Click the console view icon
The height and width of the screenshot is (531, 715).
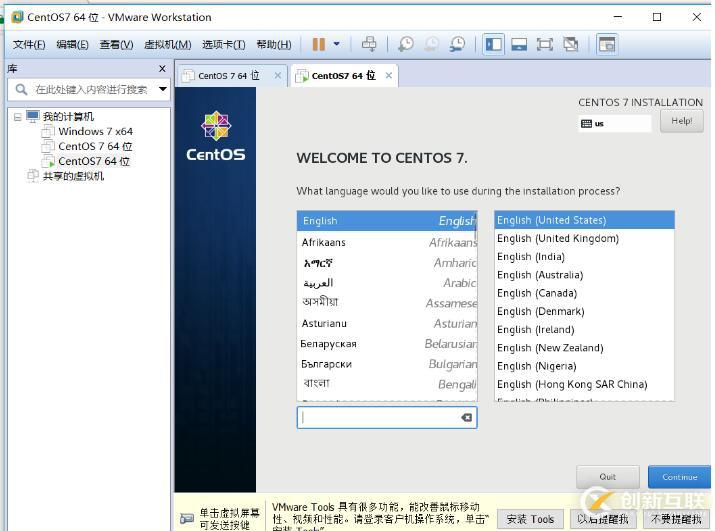coord(607,44)
